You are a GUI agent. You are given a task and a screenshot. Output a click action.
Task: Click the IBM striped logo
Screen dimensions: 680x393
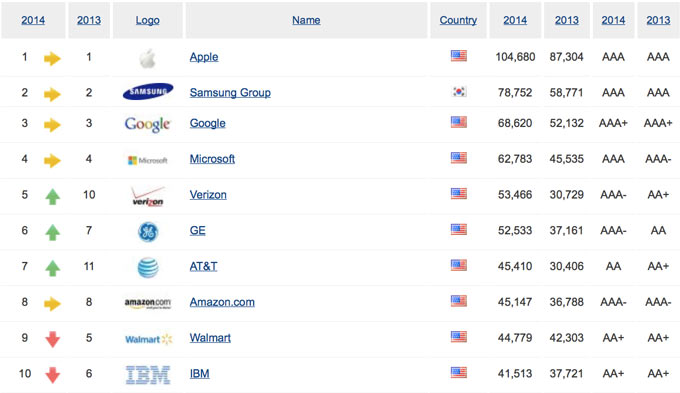pyautogui.click(x=148, y=375)
